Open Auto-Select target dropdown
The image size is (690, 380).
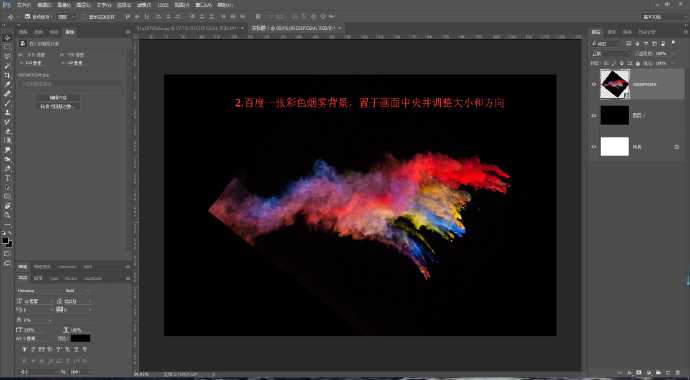(x=65, y=17)
